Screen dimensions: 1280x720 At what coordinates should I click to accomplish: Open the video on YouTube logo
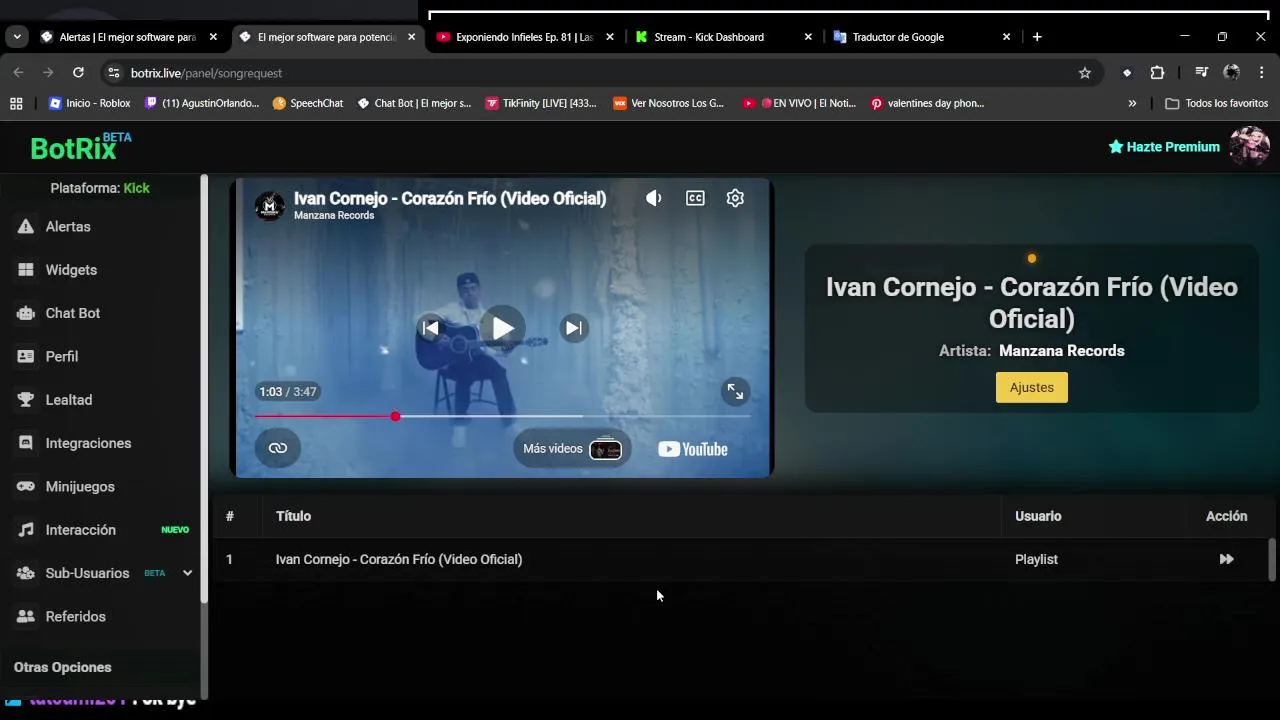693,449
